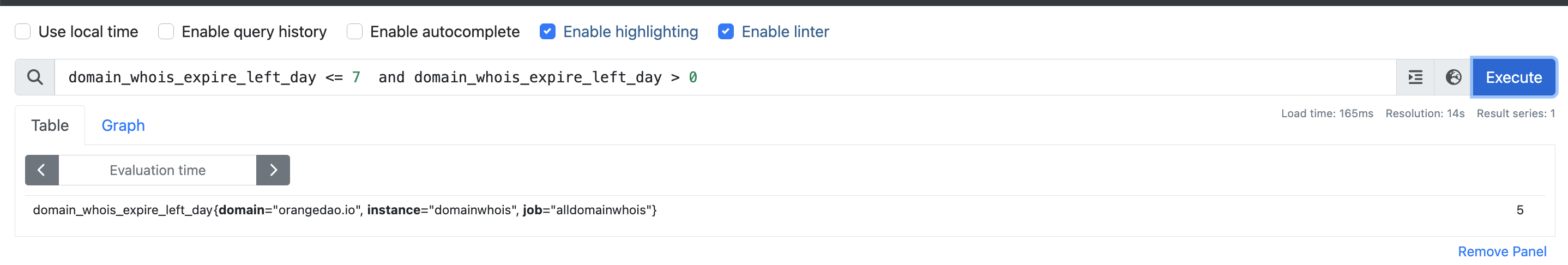The width and height of the screenshot is (1568, 265).
Task: Go to previous evaluation time
Action: [x=41, y=170]
